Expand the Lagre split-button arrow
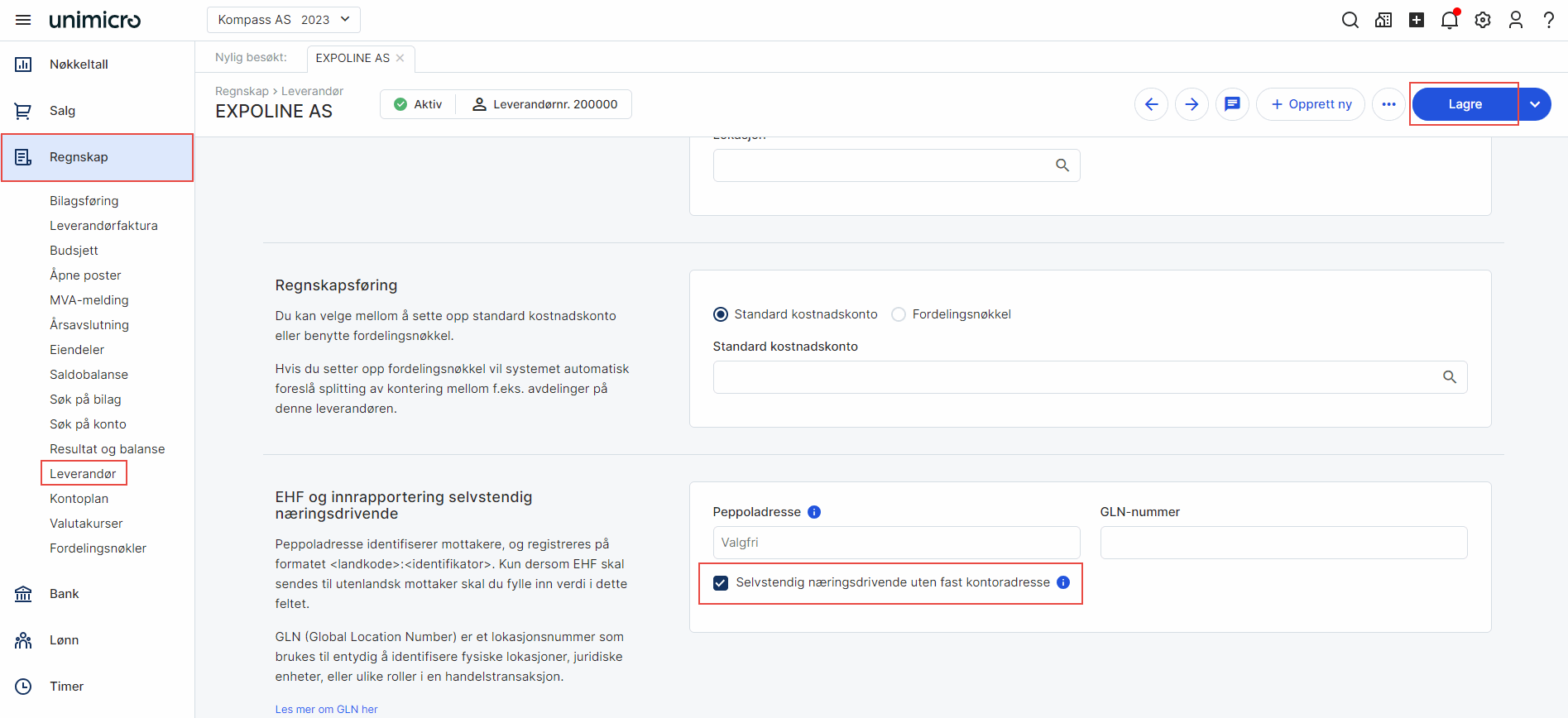 (x=1535, y=104)
